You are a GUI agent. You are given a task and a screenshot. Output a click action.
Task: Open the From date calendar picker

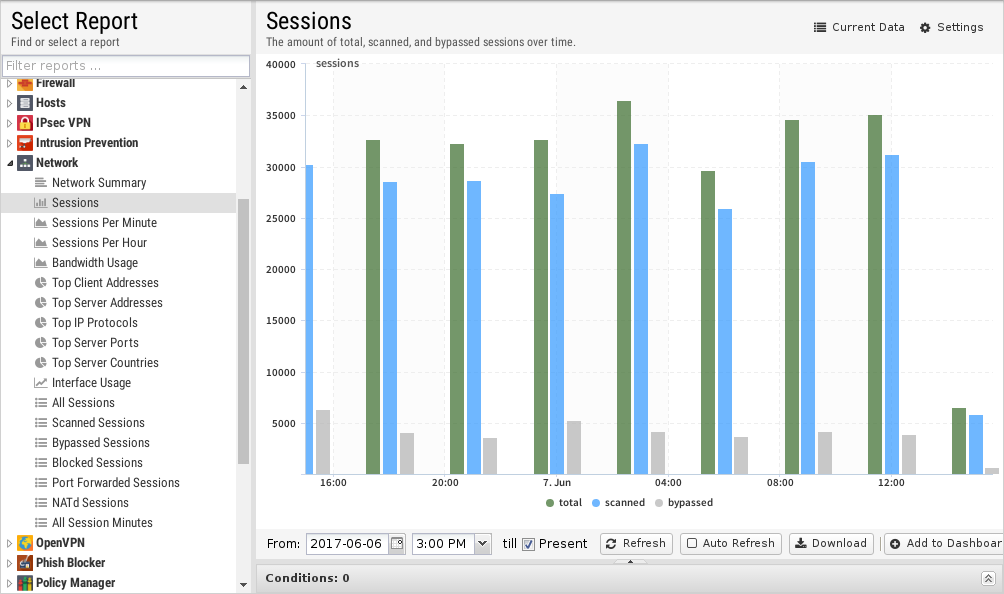pyautogui.click(x=397, y=543)
